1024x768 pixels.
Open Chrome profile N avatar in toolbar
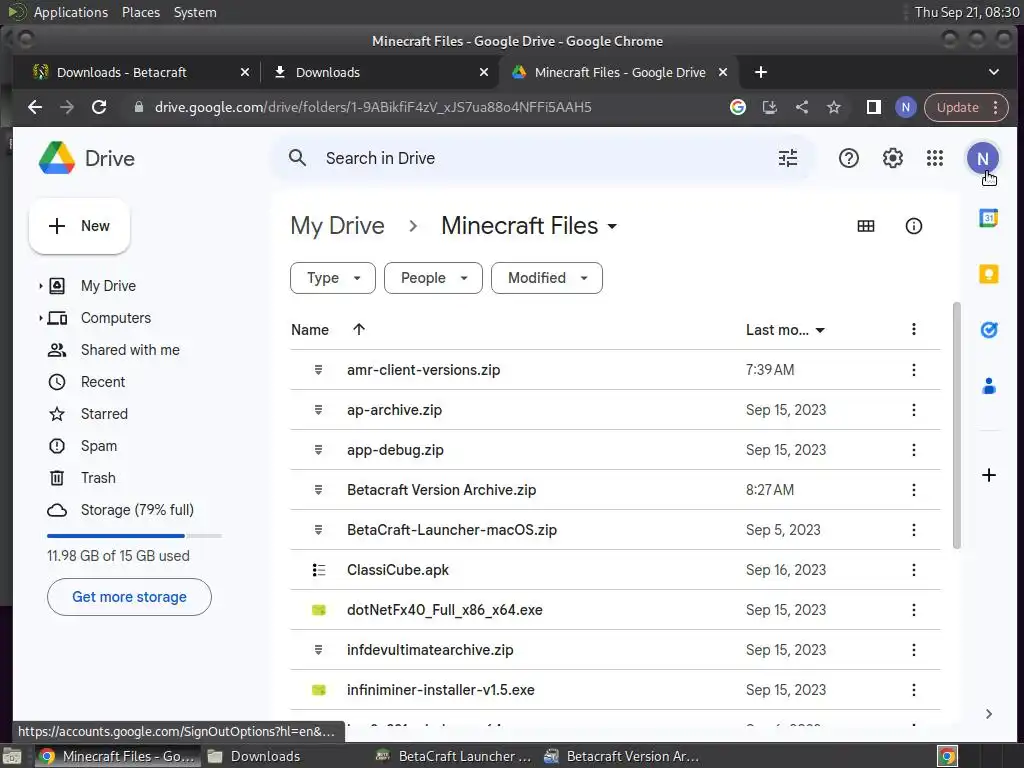tap(905, 107)
